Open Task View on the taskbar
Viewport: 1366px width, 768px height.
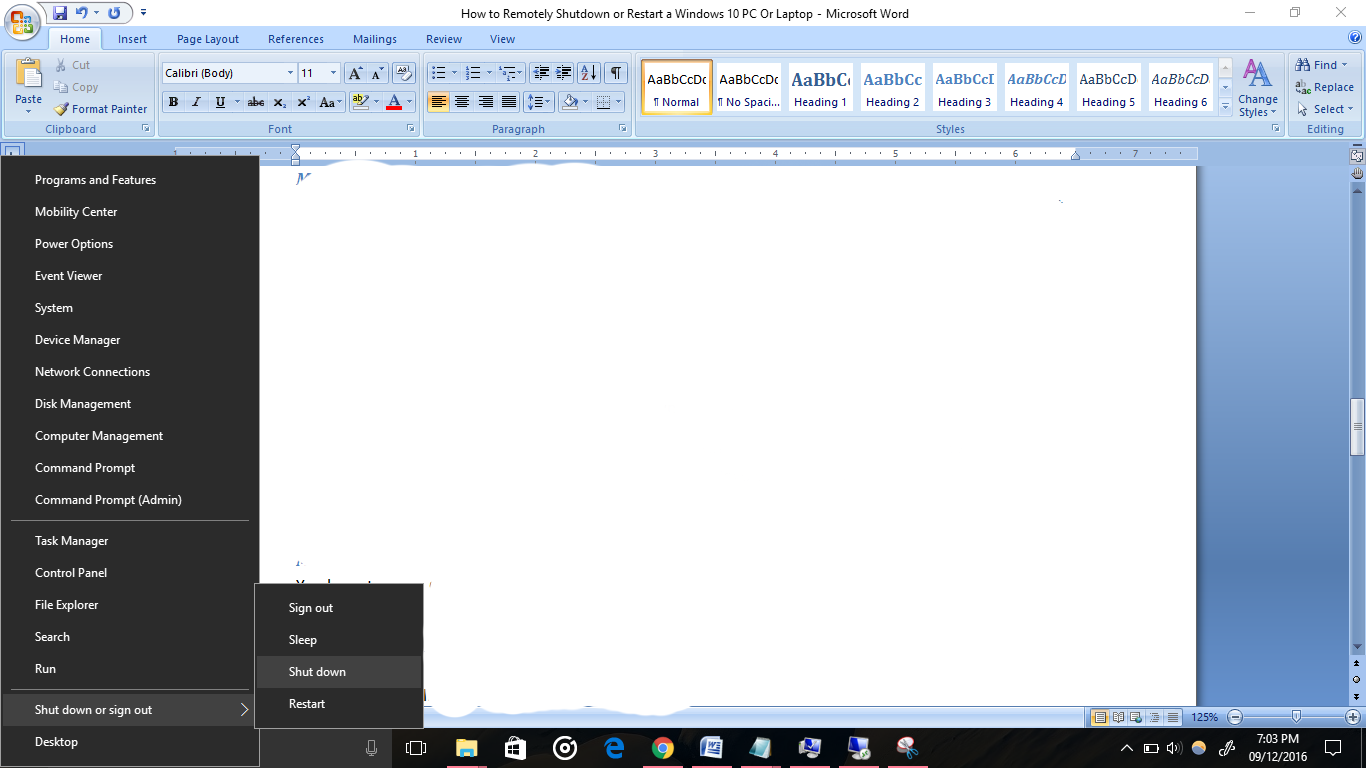[416, 748]
